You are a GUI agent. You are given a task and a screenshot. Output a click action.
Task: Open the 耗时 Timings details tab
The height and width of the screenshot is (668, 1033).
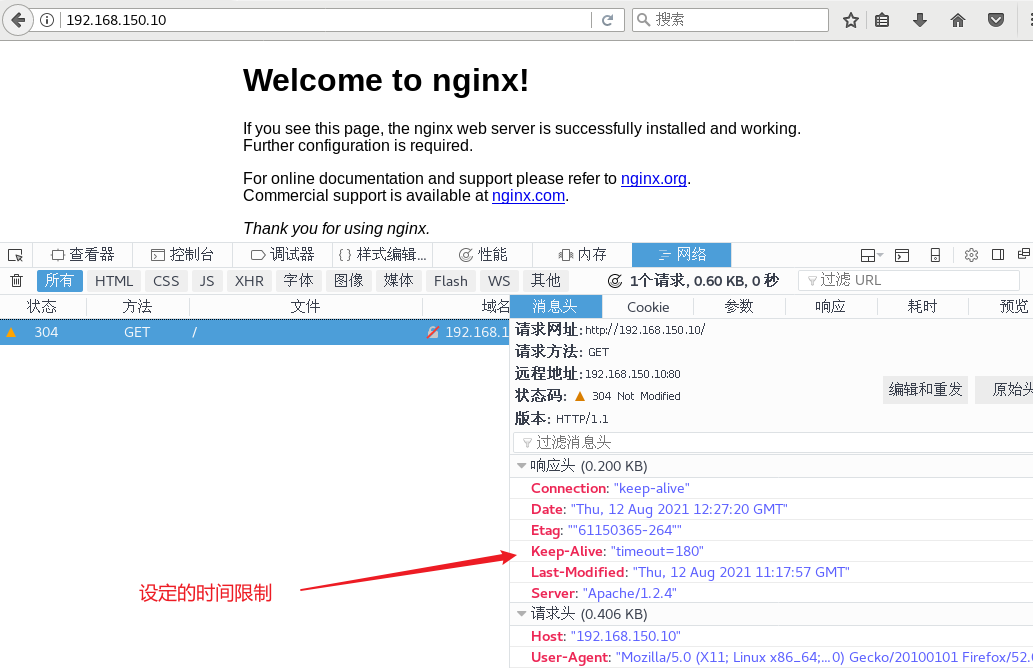click(x=922, y=307)
